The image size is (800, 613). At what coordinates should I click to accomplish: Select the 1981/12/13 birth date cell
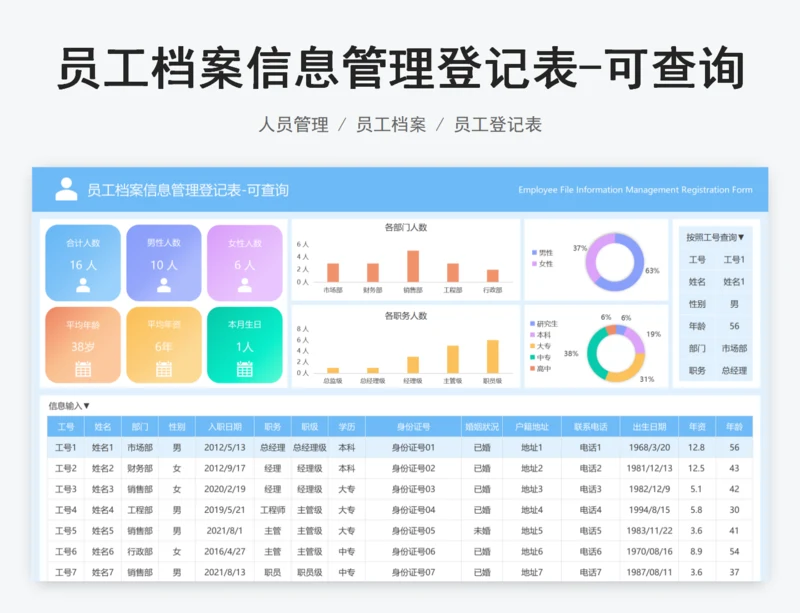click(649, 469)
